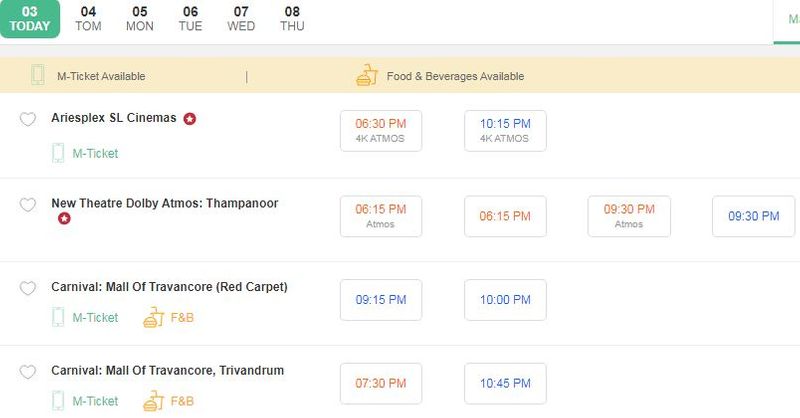
Task: Open Ariesplex SL Cinemas theatre link
Action: click(x=114, y=118)
